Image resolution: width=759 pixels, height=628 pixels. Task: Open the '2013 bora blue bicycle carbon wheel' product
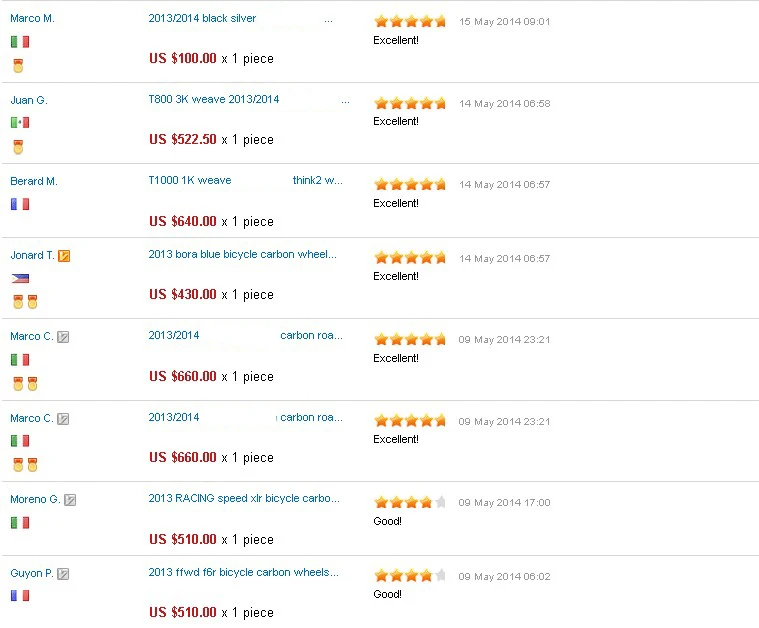tap(242, 255)
